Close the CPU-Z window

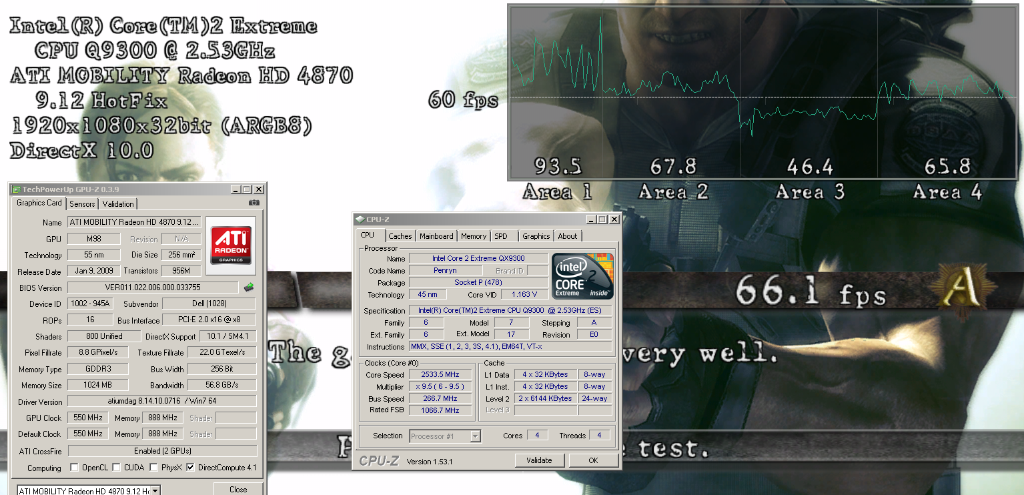coord(613,220)
